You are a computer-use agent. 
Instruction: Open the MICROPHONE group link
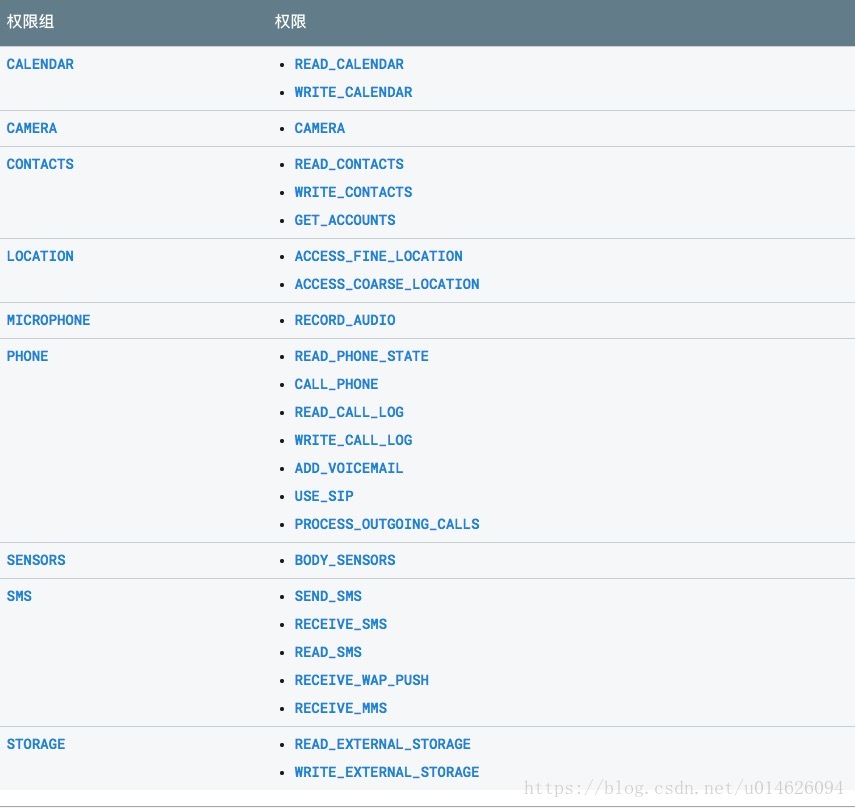[49, 320]
